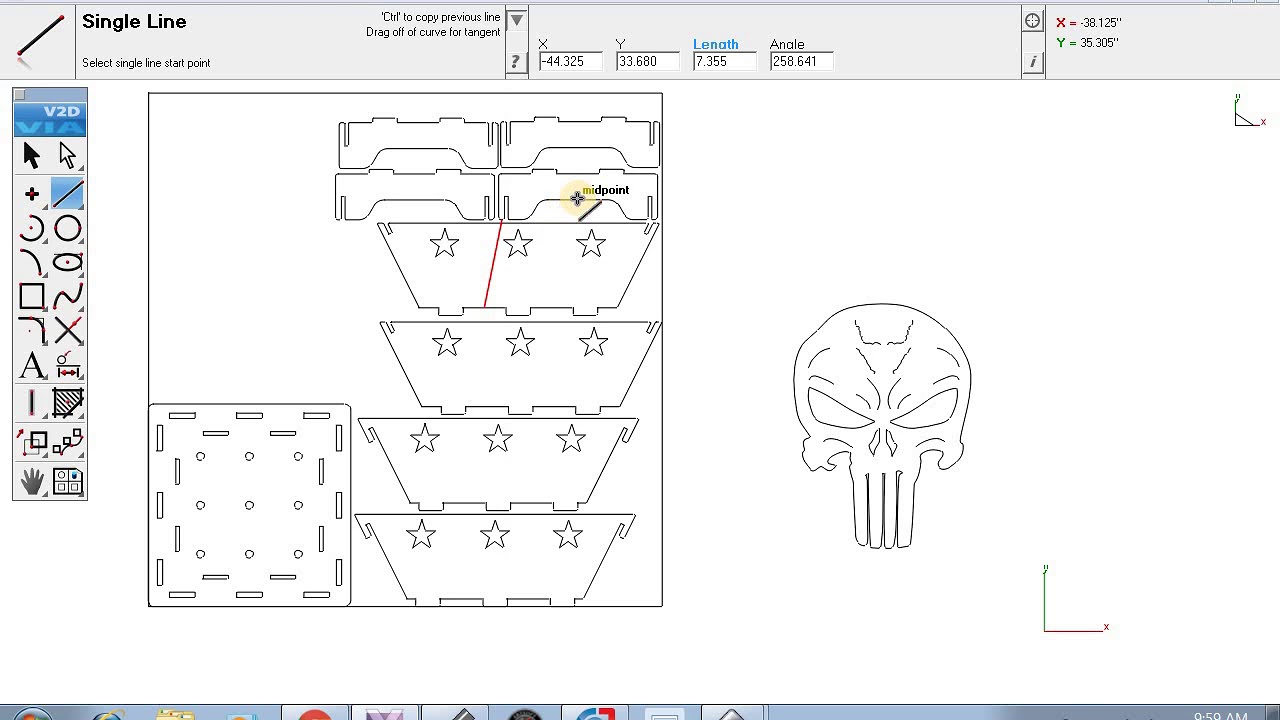Click the skull drawing on the canvas
The width and height of the screenshot is (1280, 720).
click(x=882, y=426)
